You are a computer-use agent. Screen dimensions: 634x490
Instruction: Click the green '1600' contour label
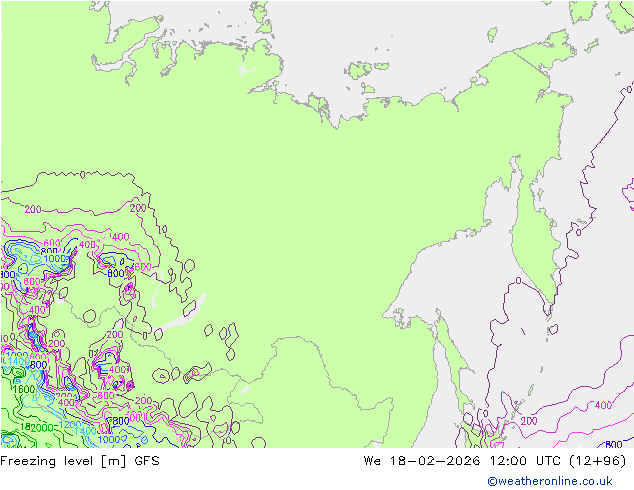click(24, 389)
